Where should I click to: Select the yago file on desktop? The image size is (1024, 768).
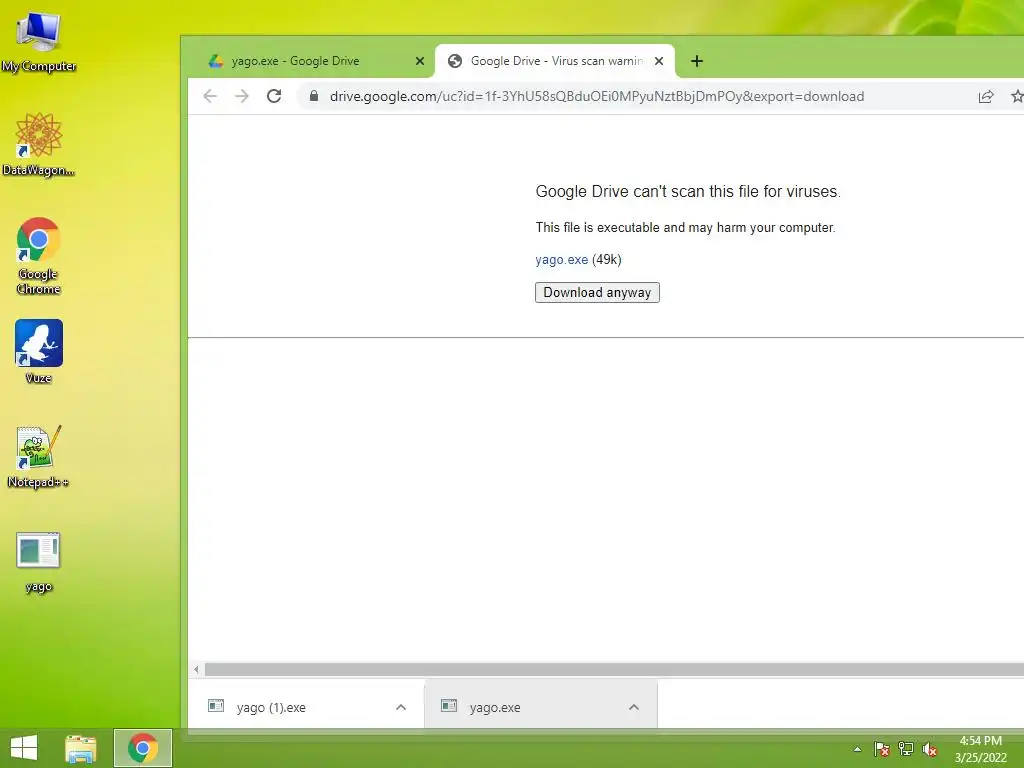tap(39, 562)
